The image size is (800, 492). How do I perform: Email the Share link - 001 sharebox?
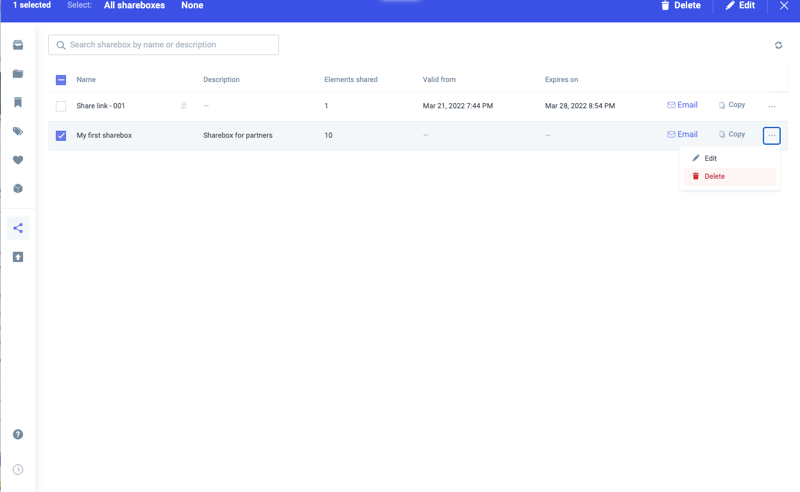pyautogui.click(x=682, y=105)
